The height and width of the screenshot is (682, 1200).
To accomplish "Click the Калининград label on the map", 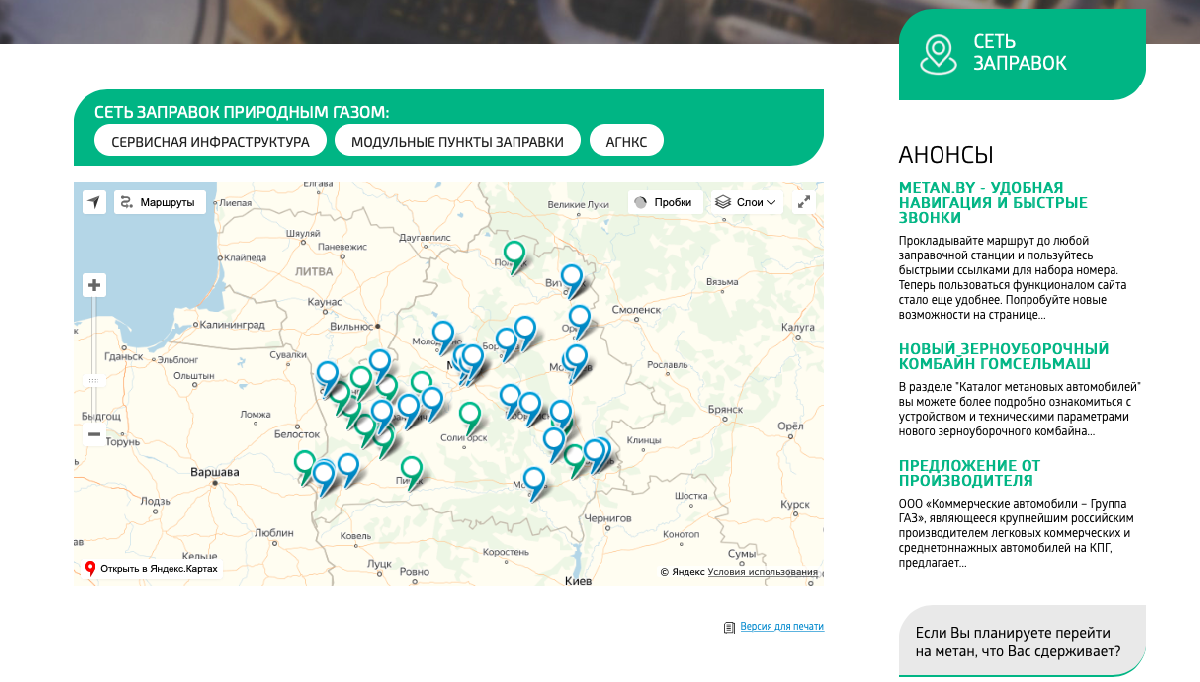I will click(x=232, y=325).
